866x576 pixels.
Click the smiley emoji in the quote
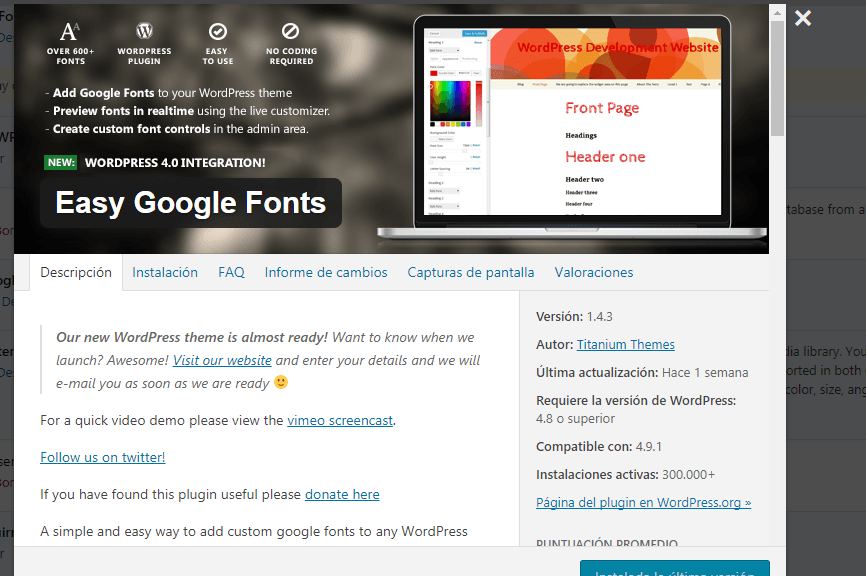point(281,382)
